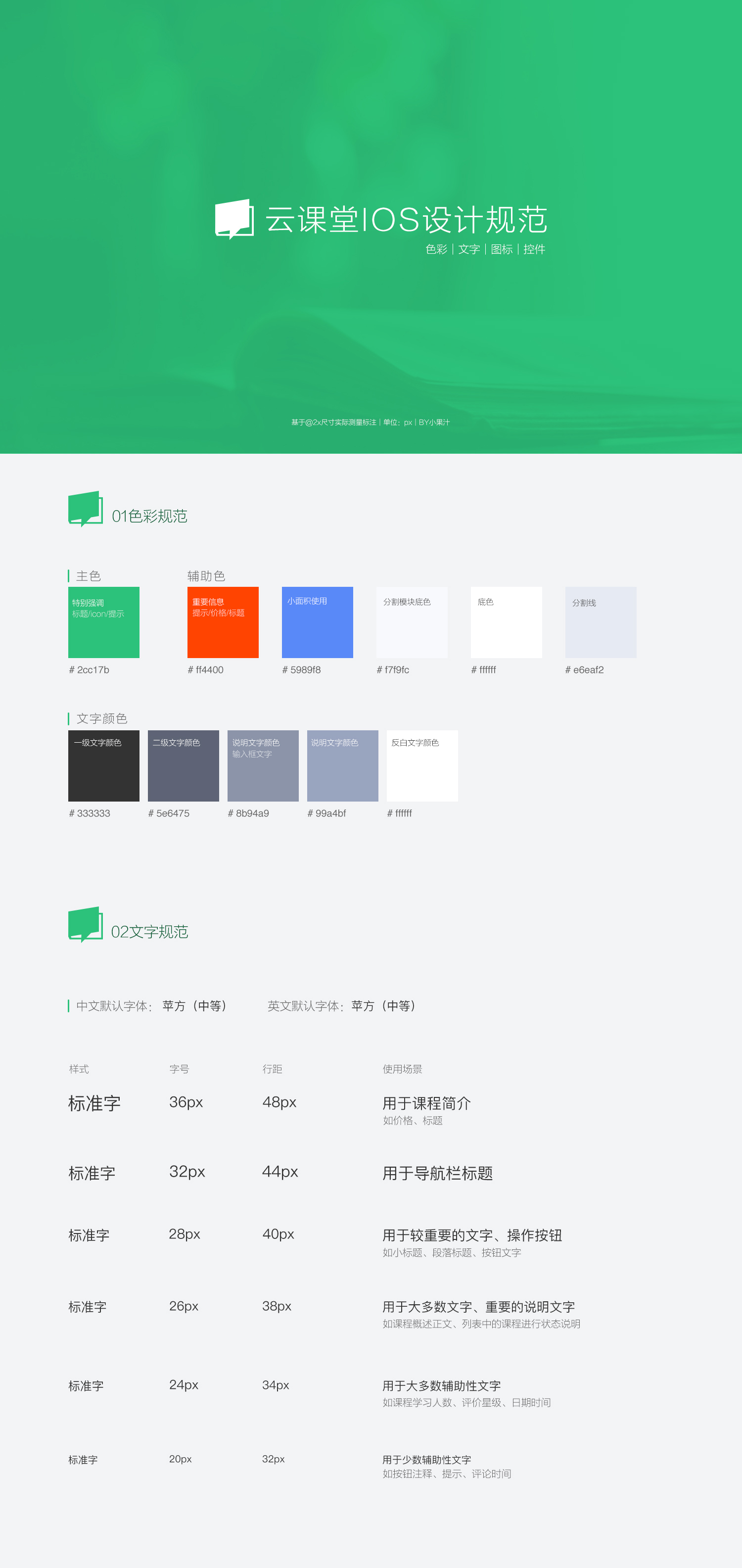The image size is (742, 1568).
Task: Select the f7f9fc 分割模块底色 swatch
Action: click(x=412, y=622)
